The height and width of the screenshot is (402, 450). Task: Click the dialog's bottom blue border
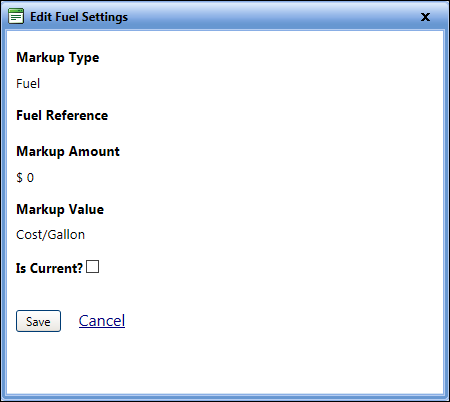pyautogui.click(x=225, y=397)
